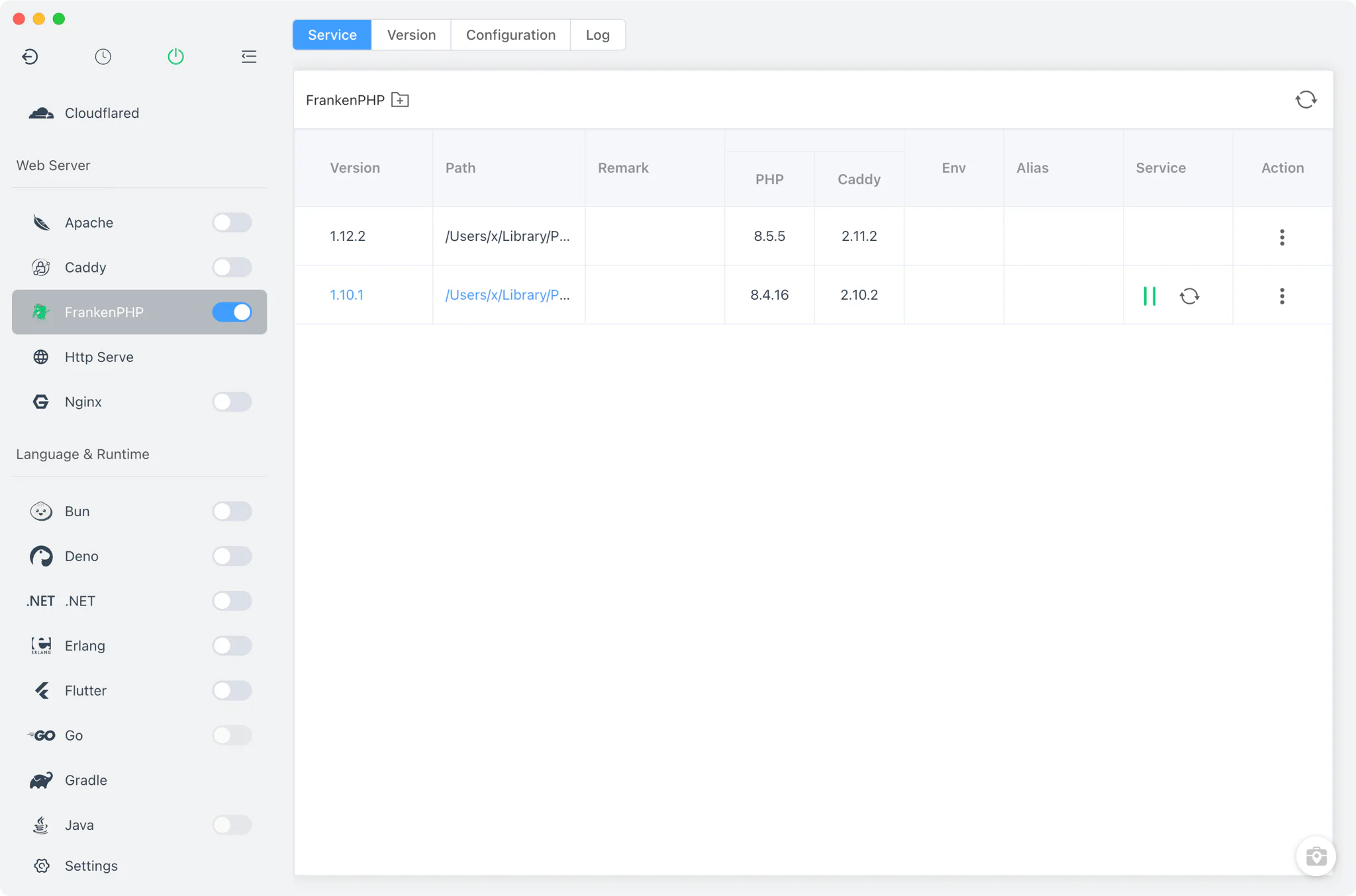
Task: Toggle the Caddy service switch
Action: pyautogui.click(x=232, y=267)
